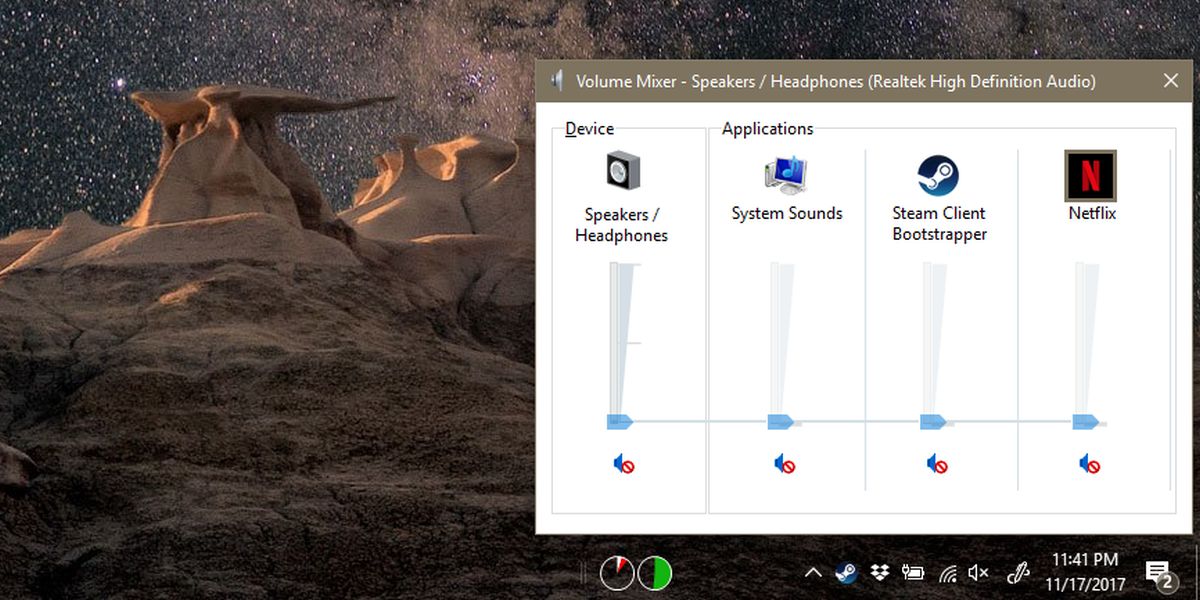This screenshot has height=600, width=1200.
Task: Open the Windows Ink Workspace pen icon
Action: 1018,573
